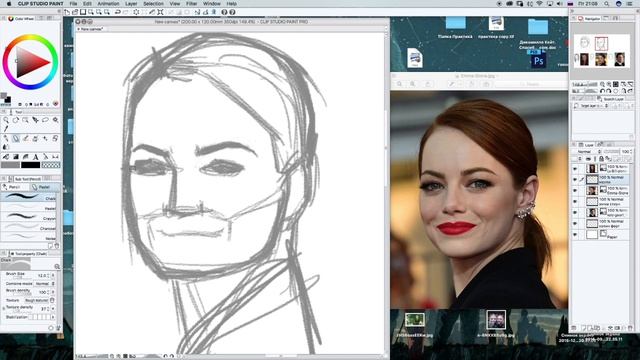Click the Navigator rotate left icon

click(x=603, y=91)
